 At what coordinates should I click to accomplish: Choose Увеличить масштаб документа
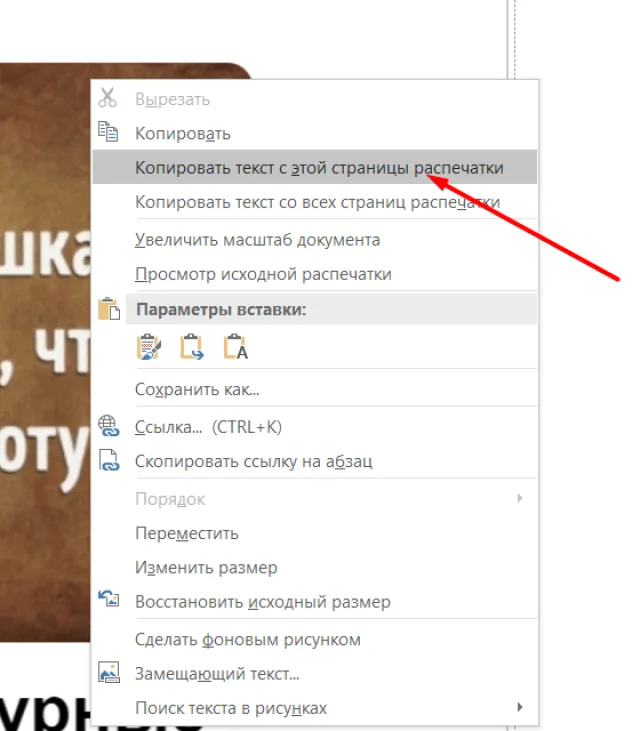click(315, 240)
